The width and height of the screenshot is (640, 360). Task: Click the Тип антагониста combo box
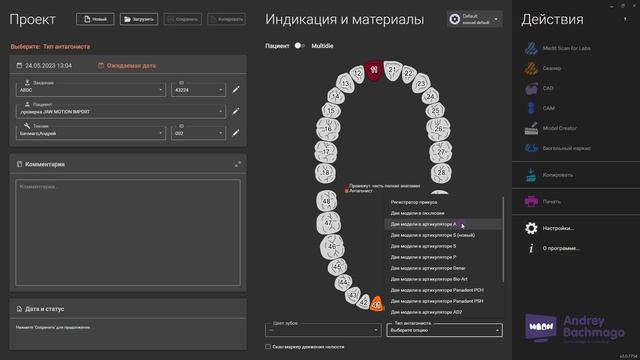[x=444, y=330]
